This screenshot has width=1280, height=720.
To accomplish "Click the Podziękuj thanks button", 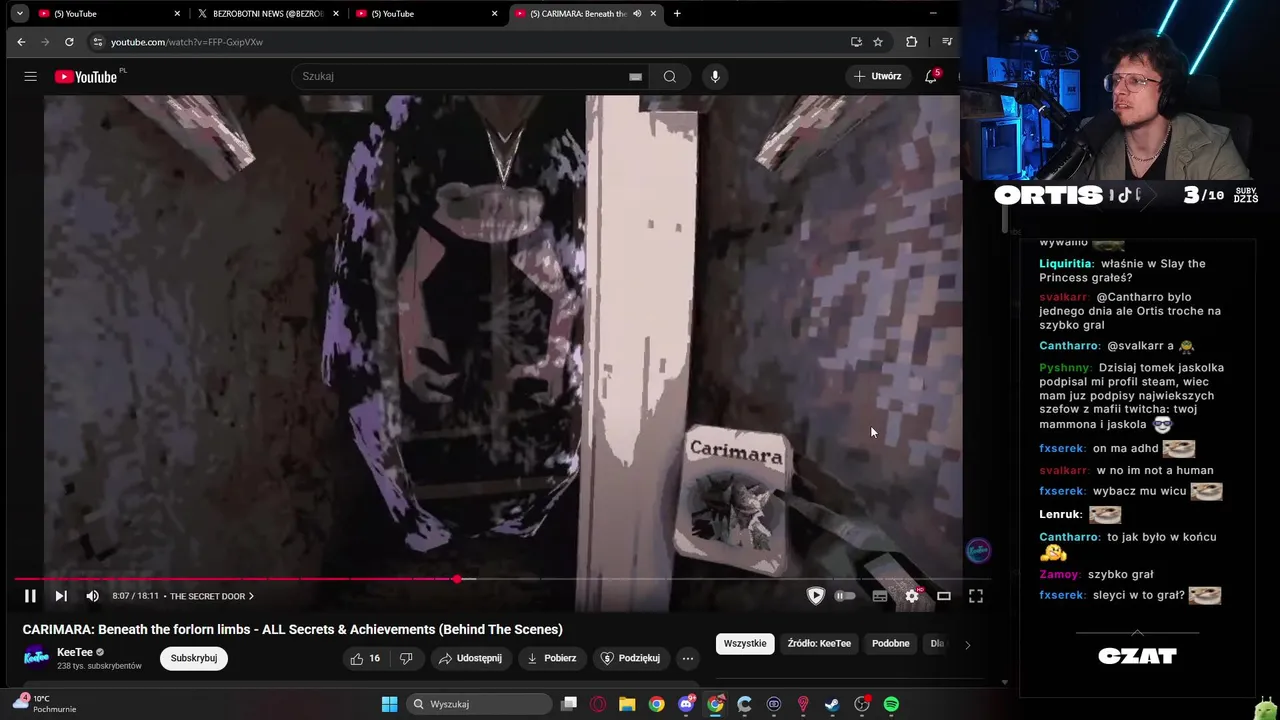I will click(x=630, y=658).
